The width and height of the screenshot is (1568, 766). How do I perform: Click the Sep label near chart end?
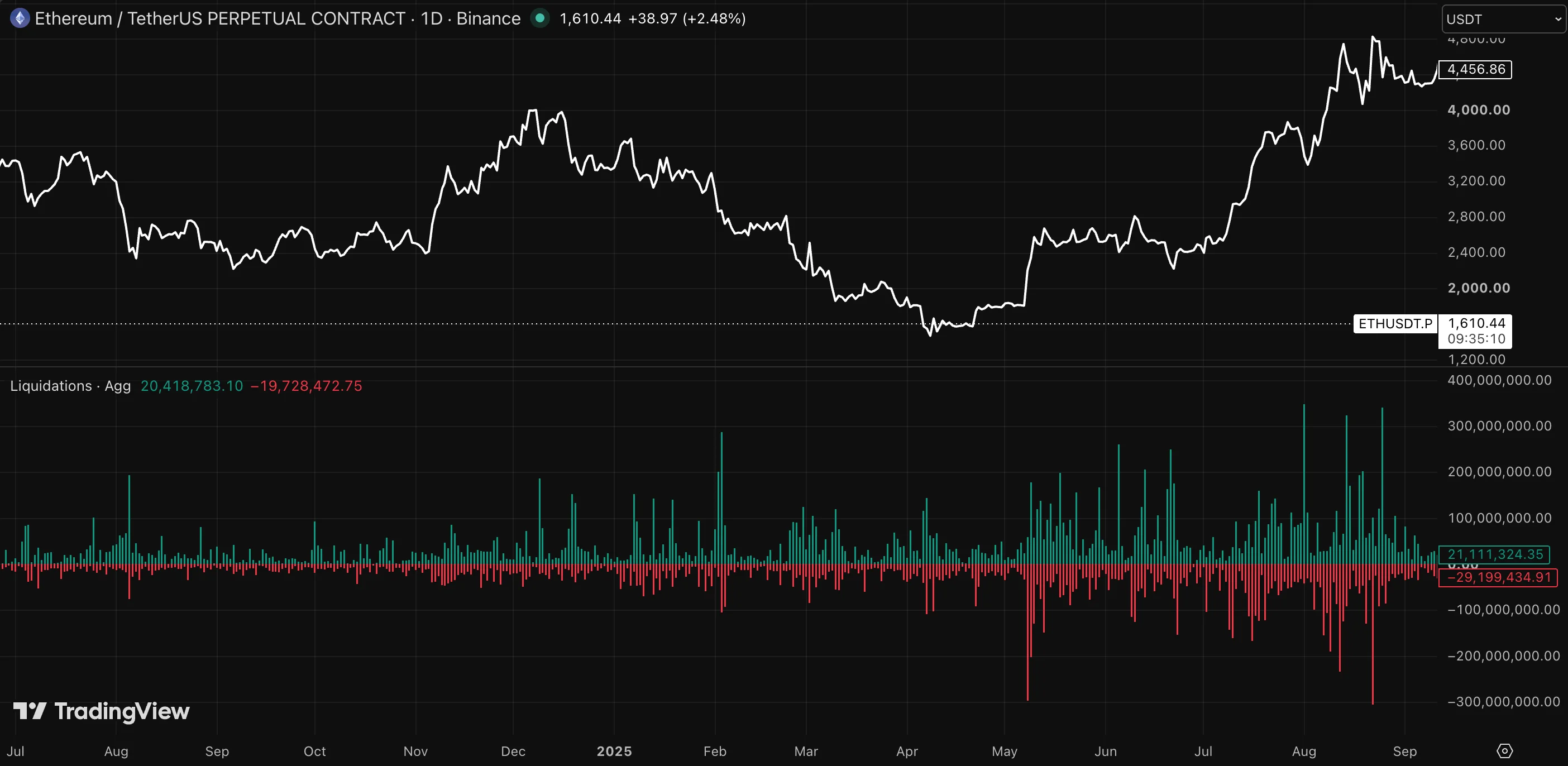click(x=1405, y=751)
